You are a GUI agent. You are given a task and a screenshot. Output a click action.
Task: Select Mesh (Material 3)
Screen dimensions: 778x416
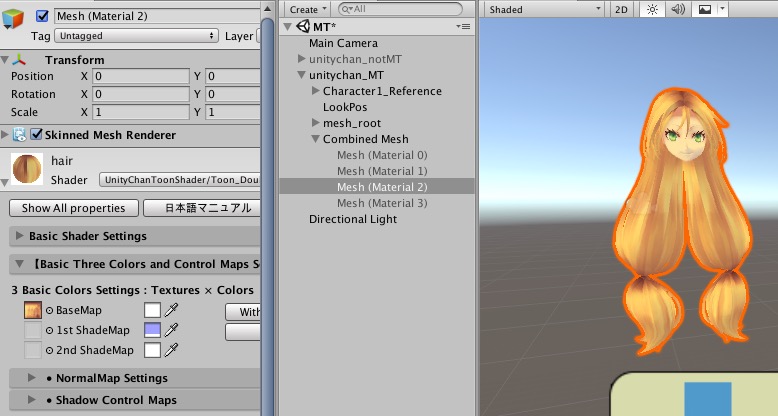pos(382,203)
